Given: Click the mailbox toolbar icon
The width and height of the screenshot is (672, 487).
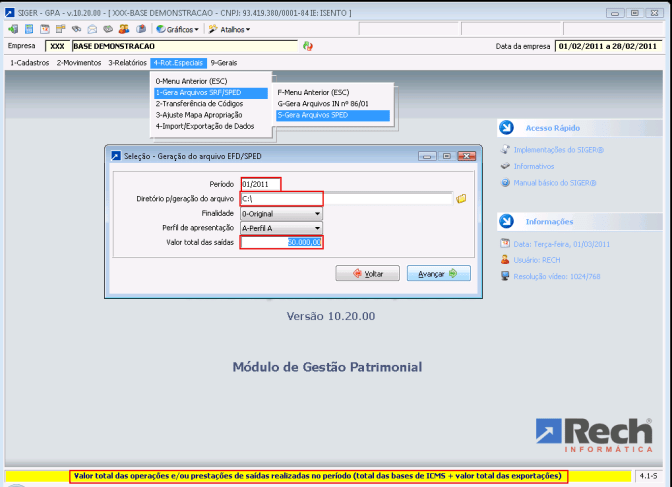Looking at the screenshot, I should (141, 29).
